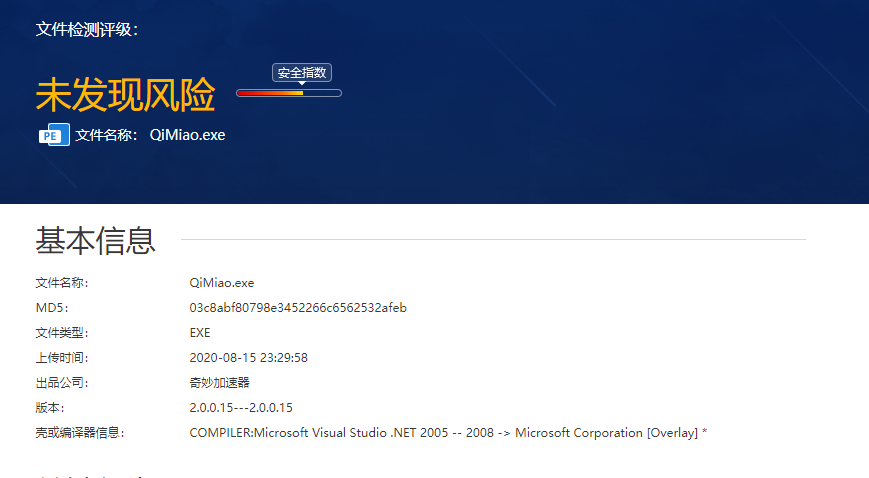Click the 文件检测评级 header label

[x=86, y=30]
